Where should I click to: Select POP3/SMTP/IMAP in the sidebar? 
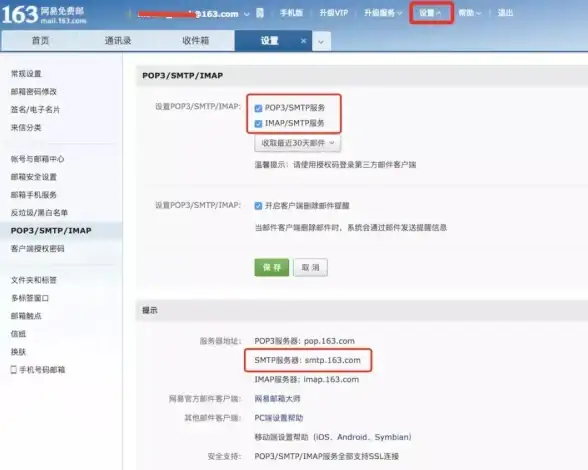pyautogui.click(x=51, y=231)
